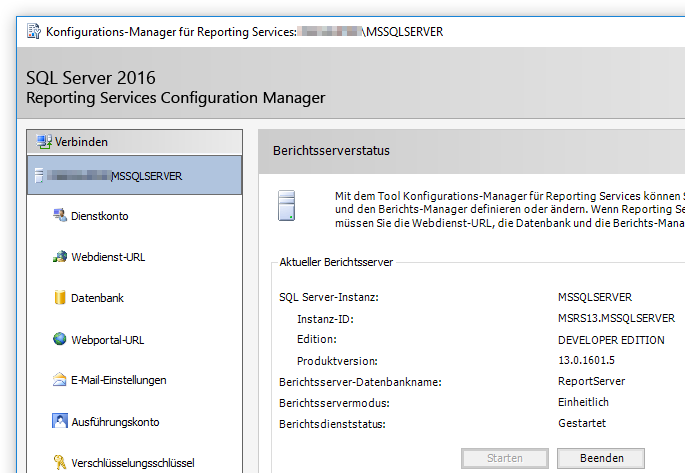
Task: Click the Verschlüsselungsschlüssel keys icon
Action: click(x=60, y=462)
